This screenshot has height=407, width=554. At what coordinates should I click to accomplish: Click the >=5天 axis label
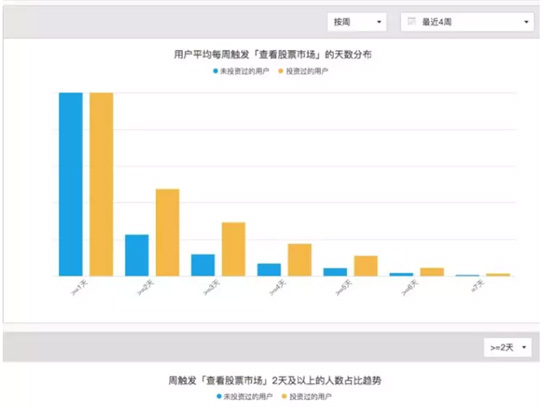[344, 287]
